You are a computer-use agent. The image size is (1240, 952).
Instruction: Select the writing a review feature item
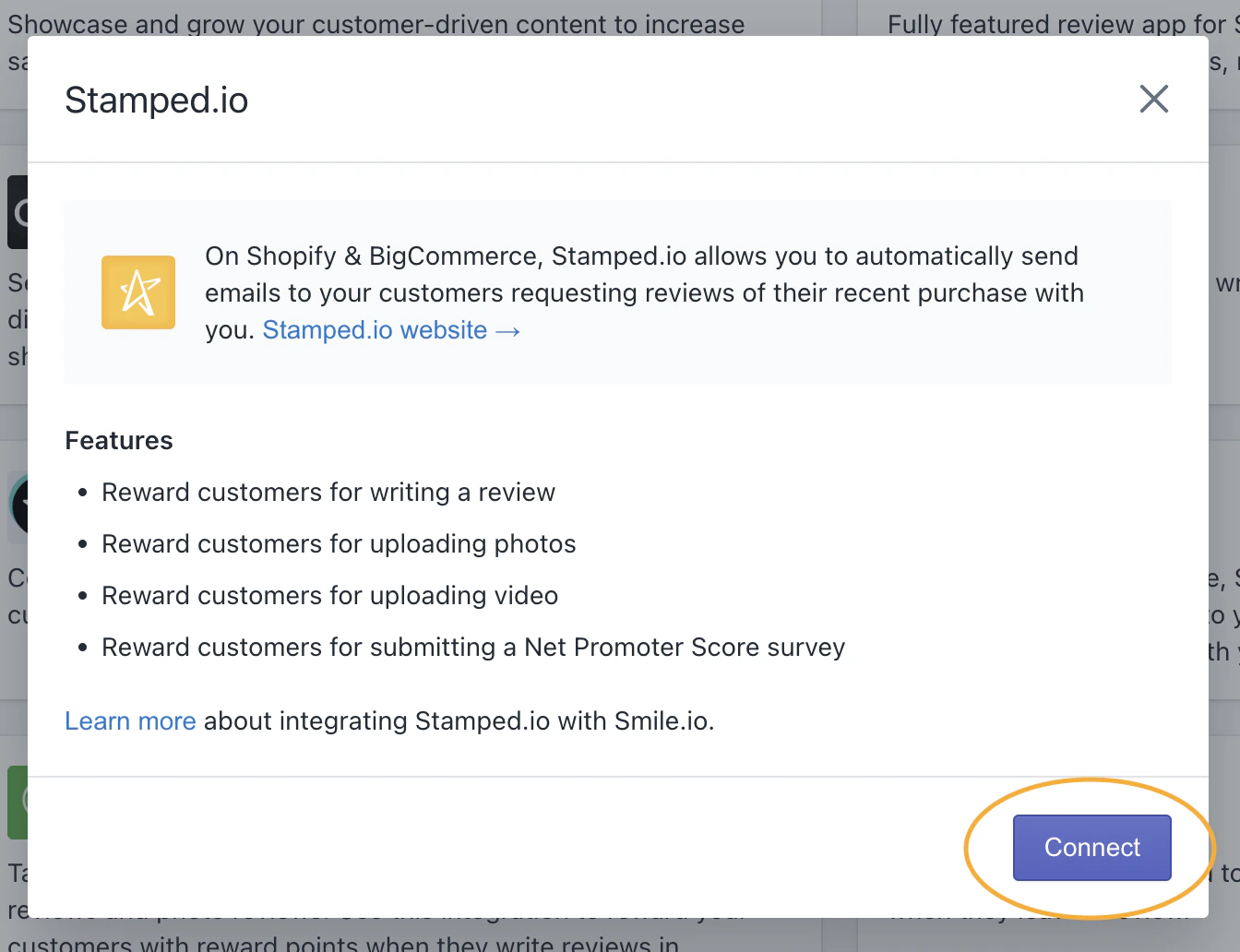(328, 493)
